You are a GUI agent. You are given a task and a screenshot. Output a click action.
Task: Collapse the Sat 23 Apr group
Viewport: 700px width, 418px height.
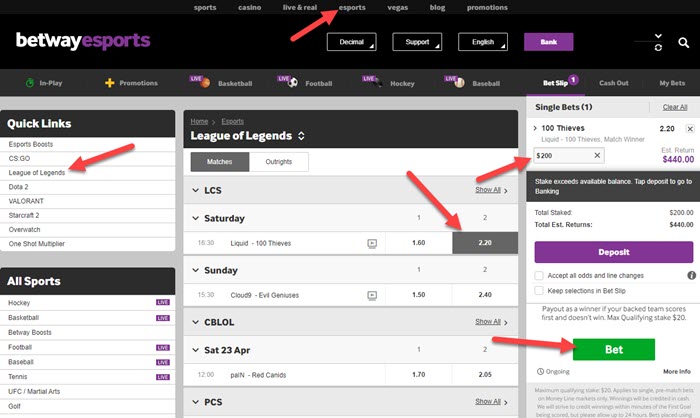[195, 350]
